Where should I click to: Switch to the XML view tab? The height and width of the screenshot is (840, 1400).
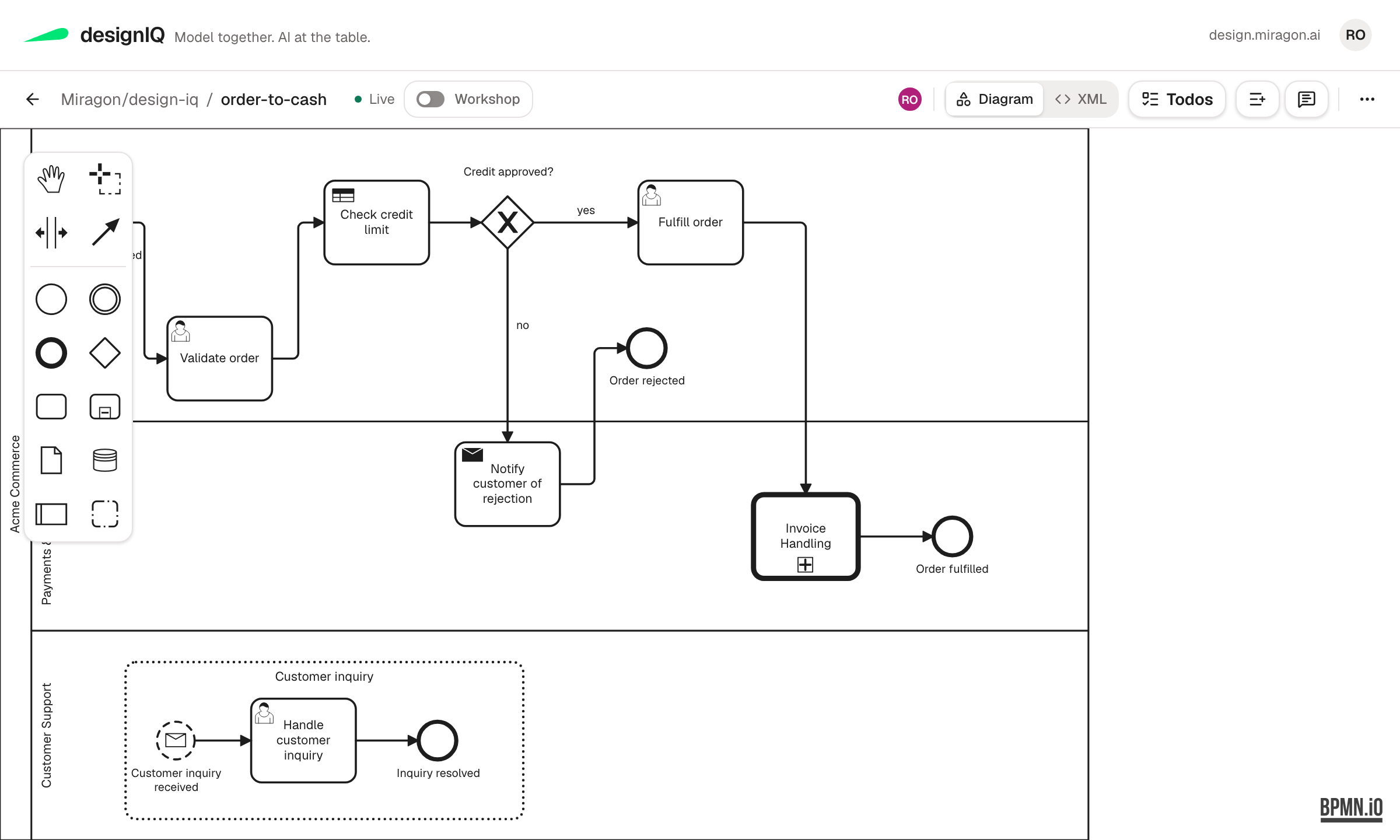pyautogui.click(x=1081, y=99)
